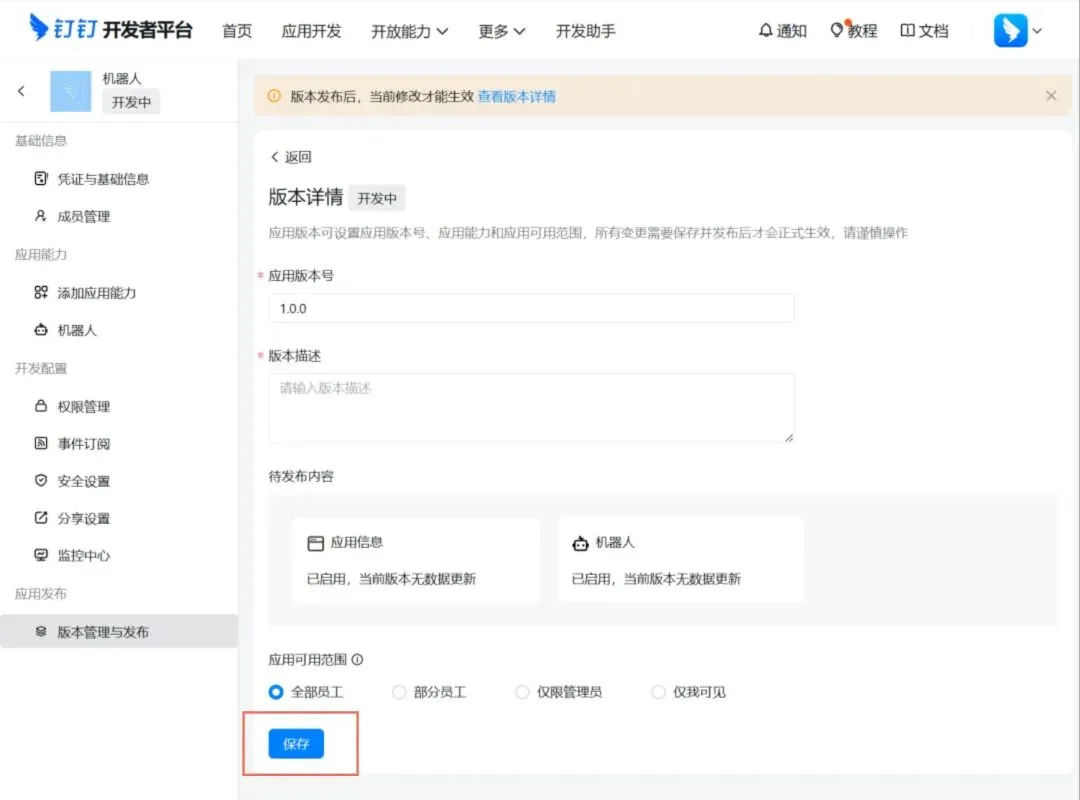Screen dimensions: 1080x800
Task: Click the info icon beside 应用可用范围
Action: tap(357, 659)
